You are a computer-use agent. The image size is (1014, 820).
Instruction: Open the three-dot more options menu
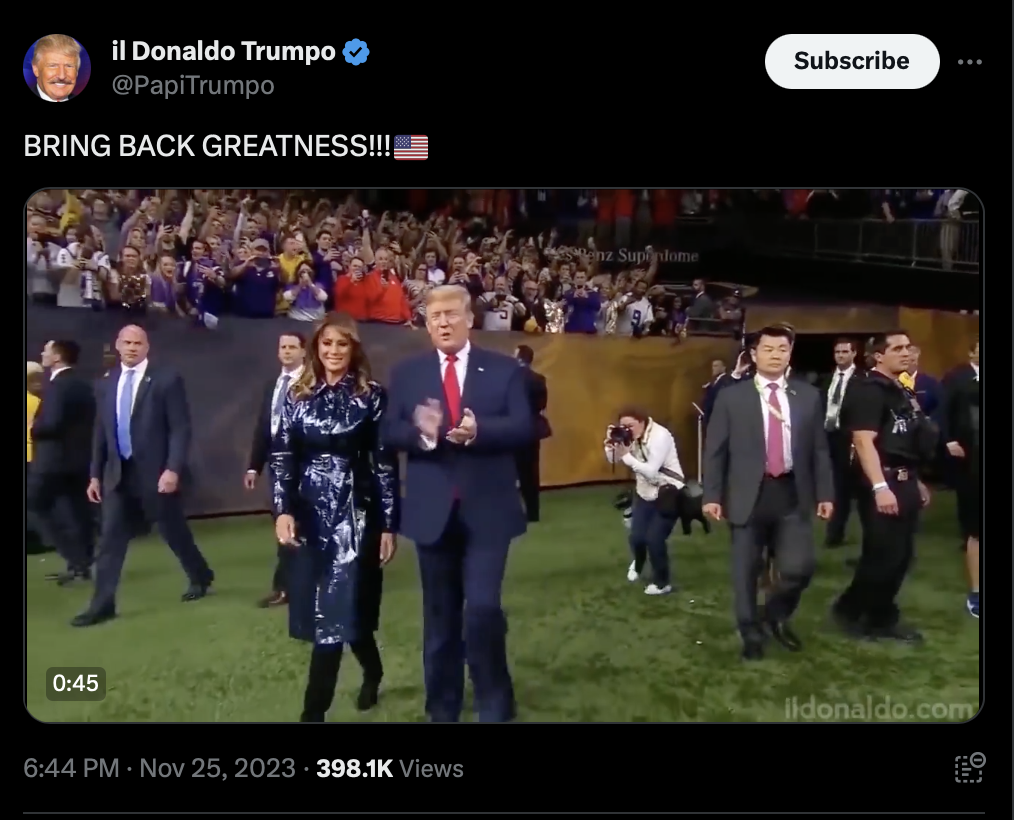(969, 62)
